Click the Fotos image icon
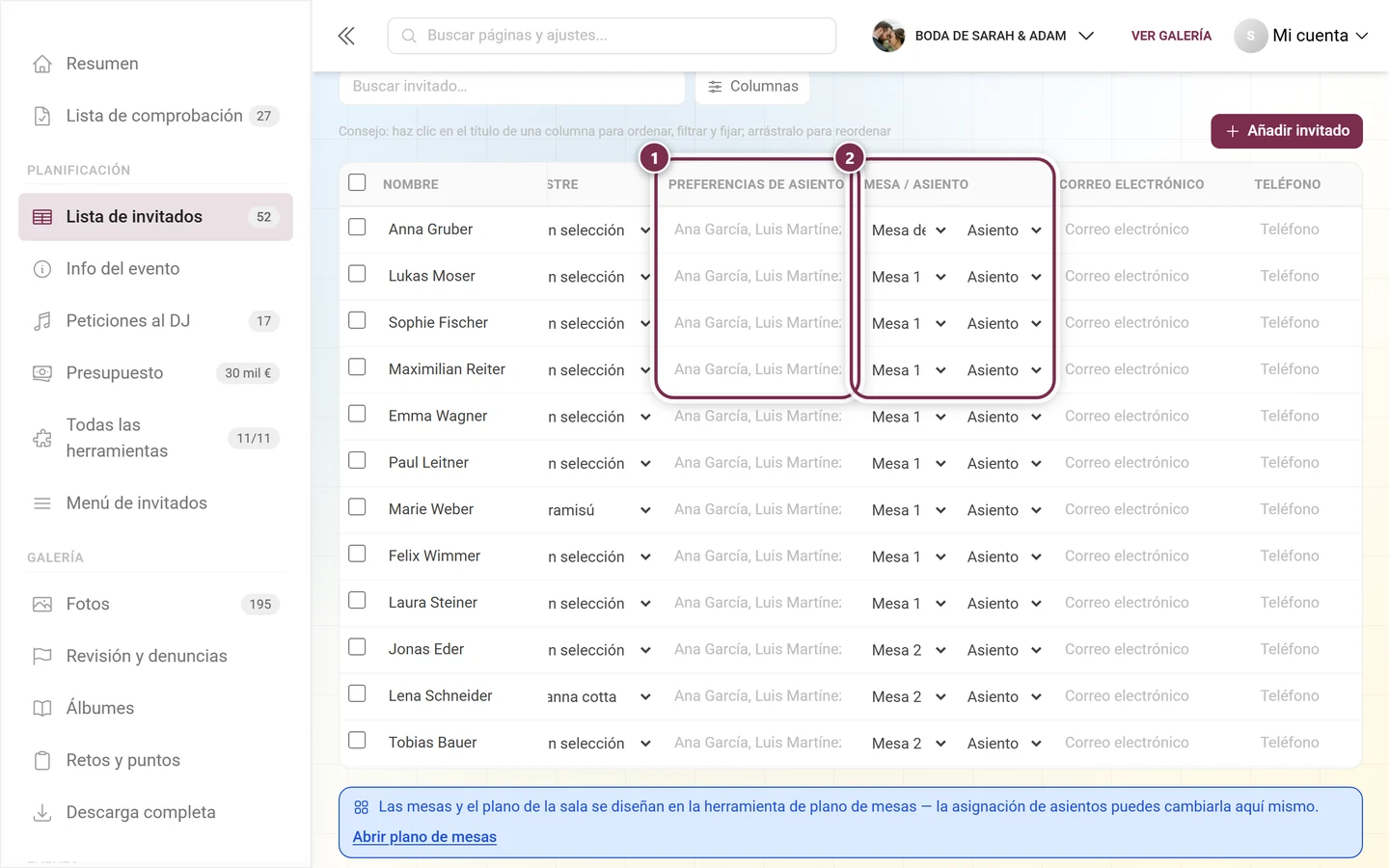The width and height of the screenshot is (1389, 868). click(42, 605)
